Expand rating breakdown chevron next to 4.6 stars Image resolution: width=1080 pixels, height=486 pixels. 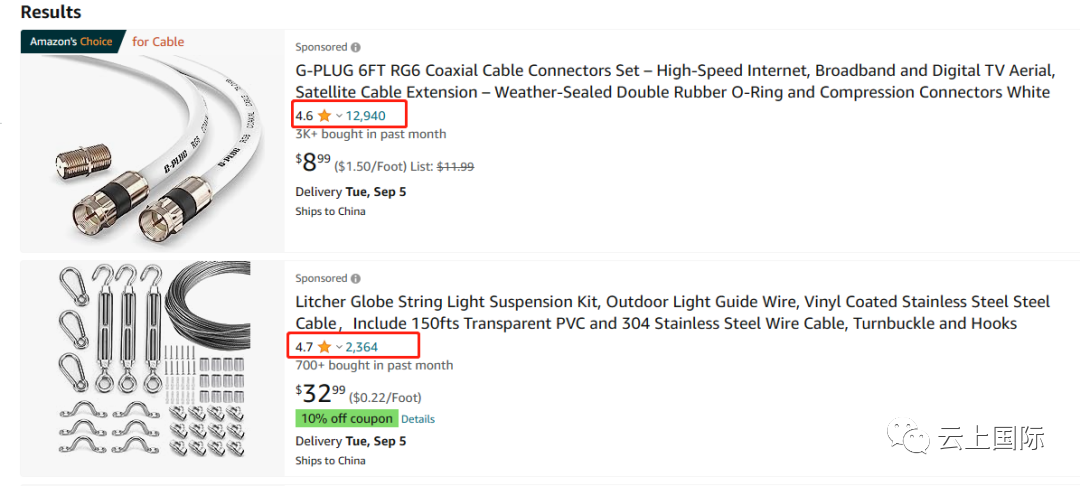pos(339,116)
